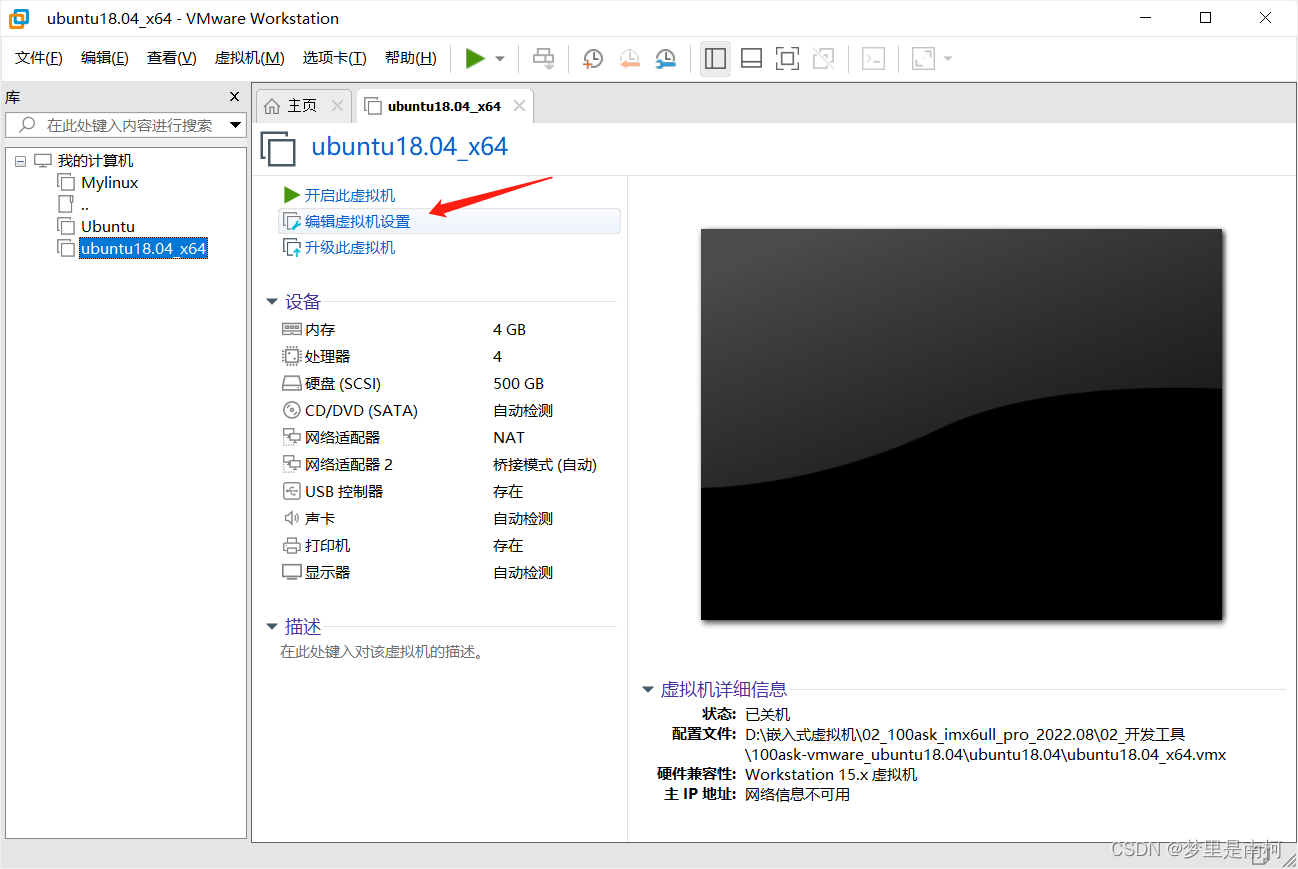Select ubuntu18.04_x64 in the library tree
Screen dimensions: 1298x869
pyautogui.click(x=143, y=248)
